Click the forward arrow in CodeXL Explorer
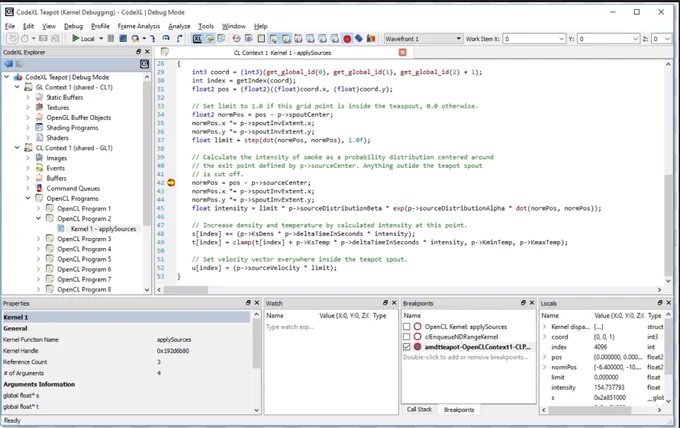 [20, 64]
